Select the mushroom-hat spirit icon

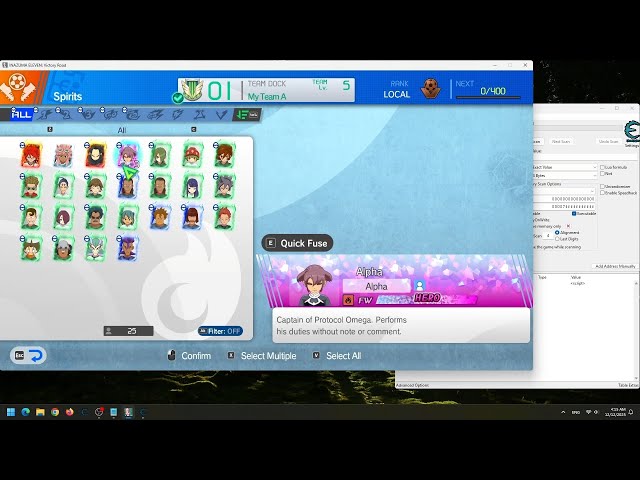pos(192,156)
